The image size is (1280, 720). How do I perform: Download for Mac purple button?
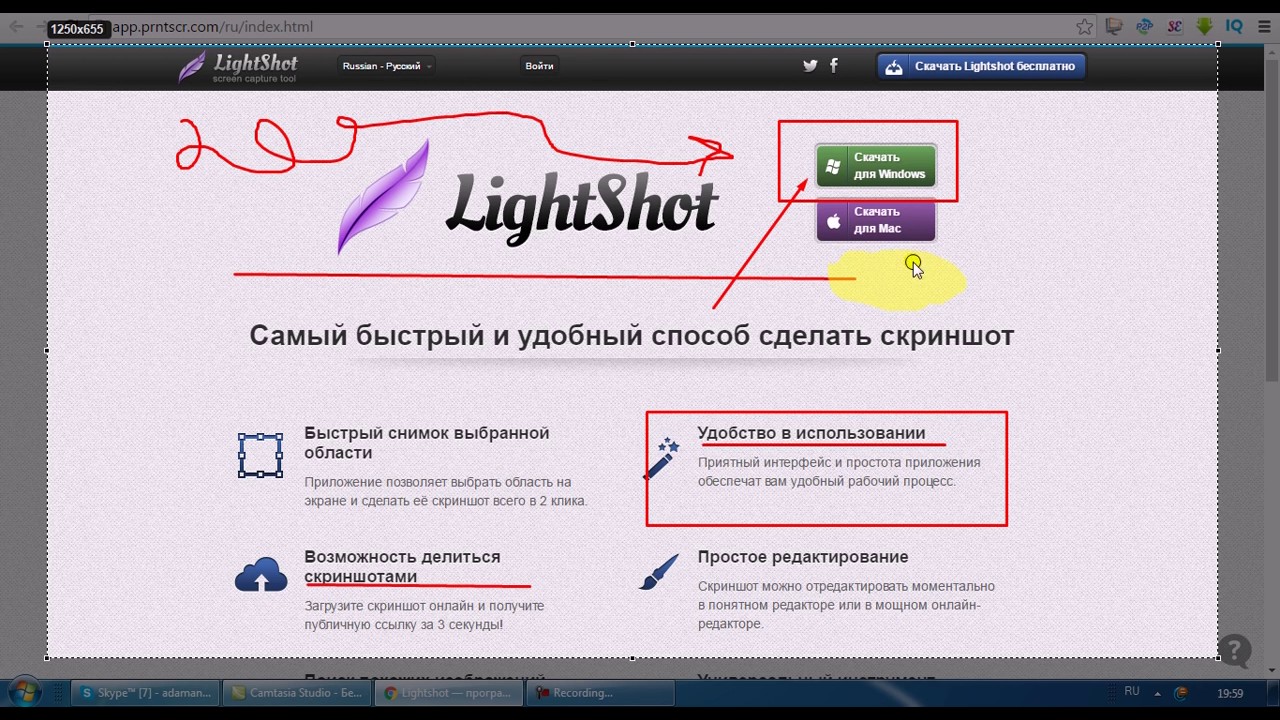[x=876, y=220]
